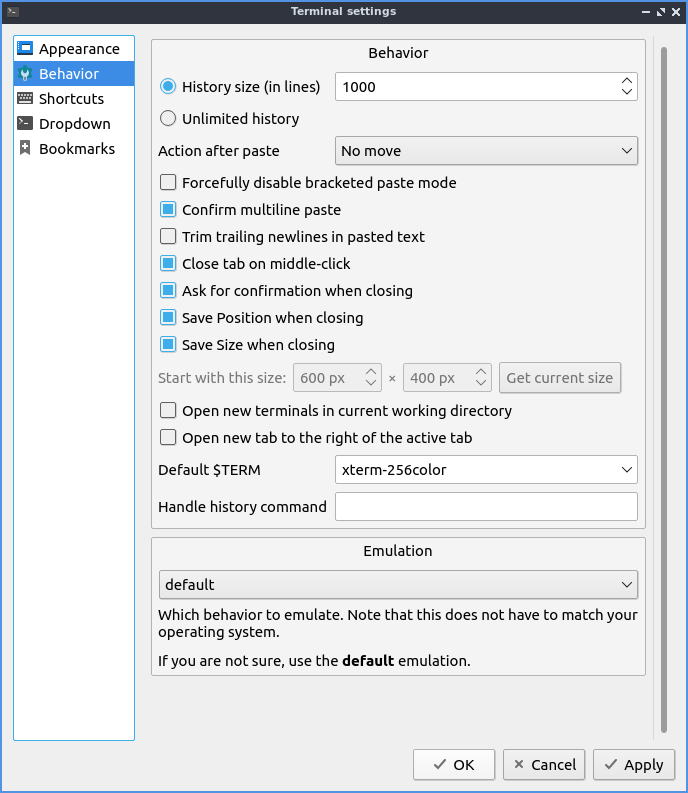Screen dimensions: 688x793
Task: Select the Unlimited history radio button
Action: point(168,119)
